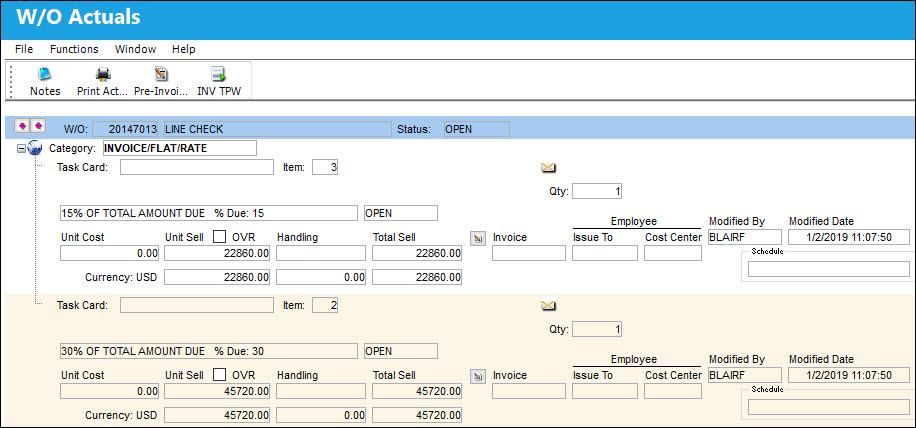Enable the OVR checkbox for Item 2

coord(219,374)
